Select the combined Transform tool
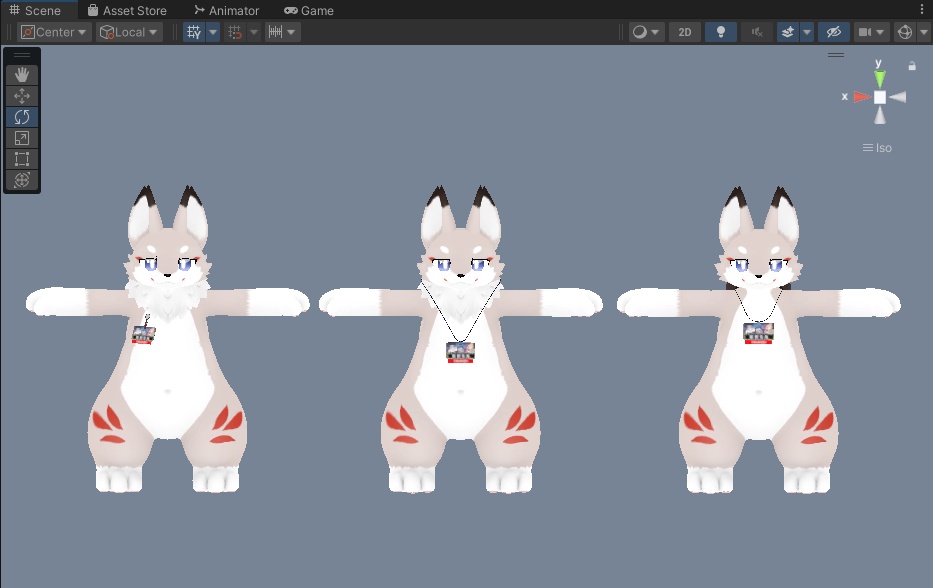The width and height of the screenshot is (933, 588). [x=22, y=180]
